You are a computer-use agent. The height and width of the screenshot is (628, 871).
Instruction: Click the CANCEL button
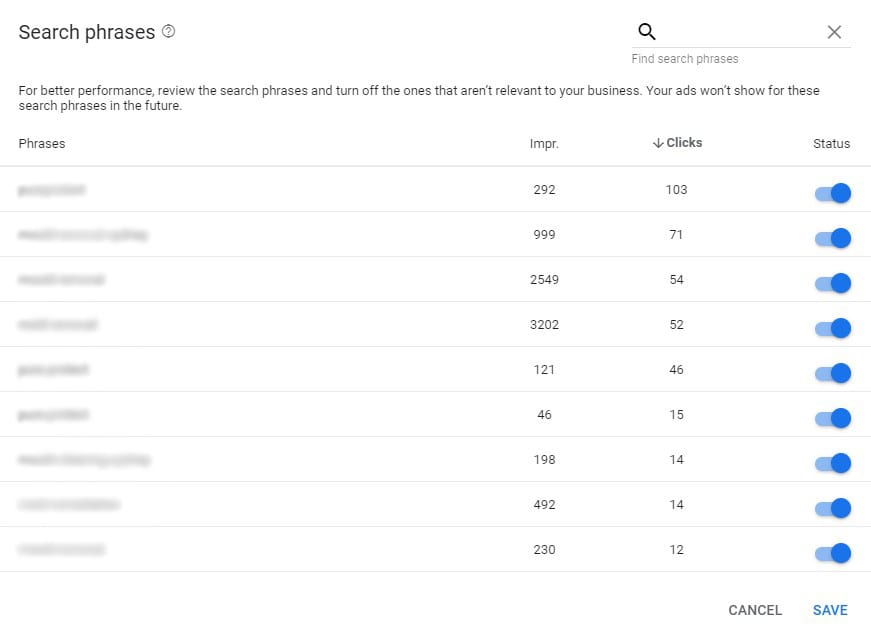(755, 610)
